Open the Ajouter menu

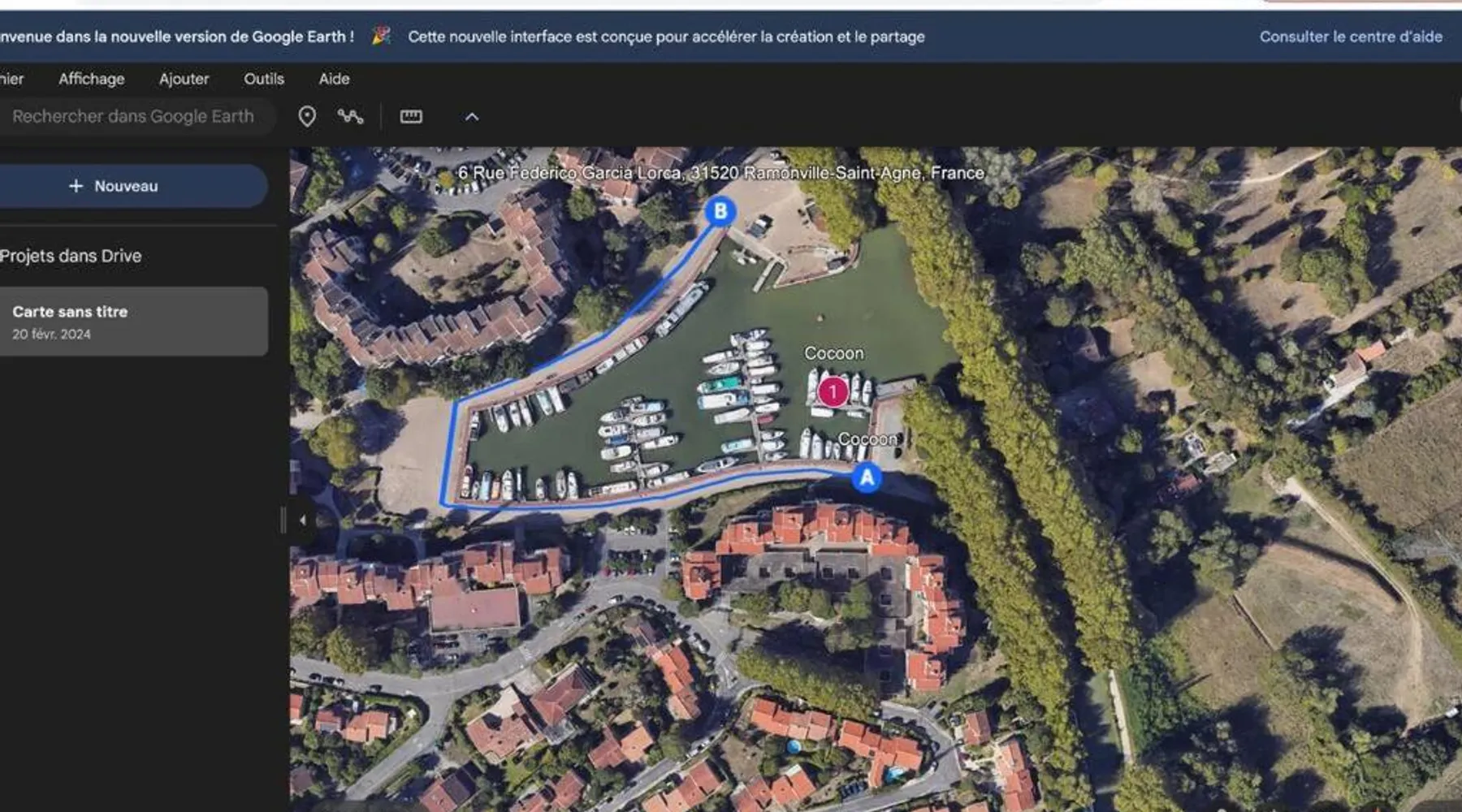[x=184, y=79]
